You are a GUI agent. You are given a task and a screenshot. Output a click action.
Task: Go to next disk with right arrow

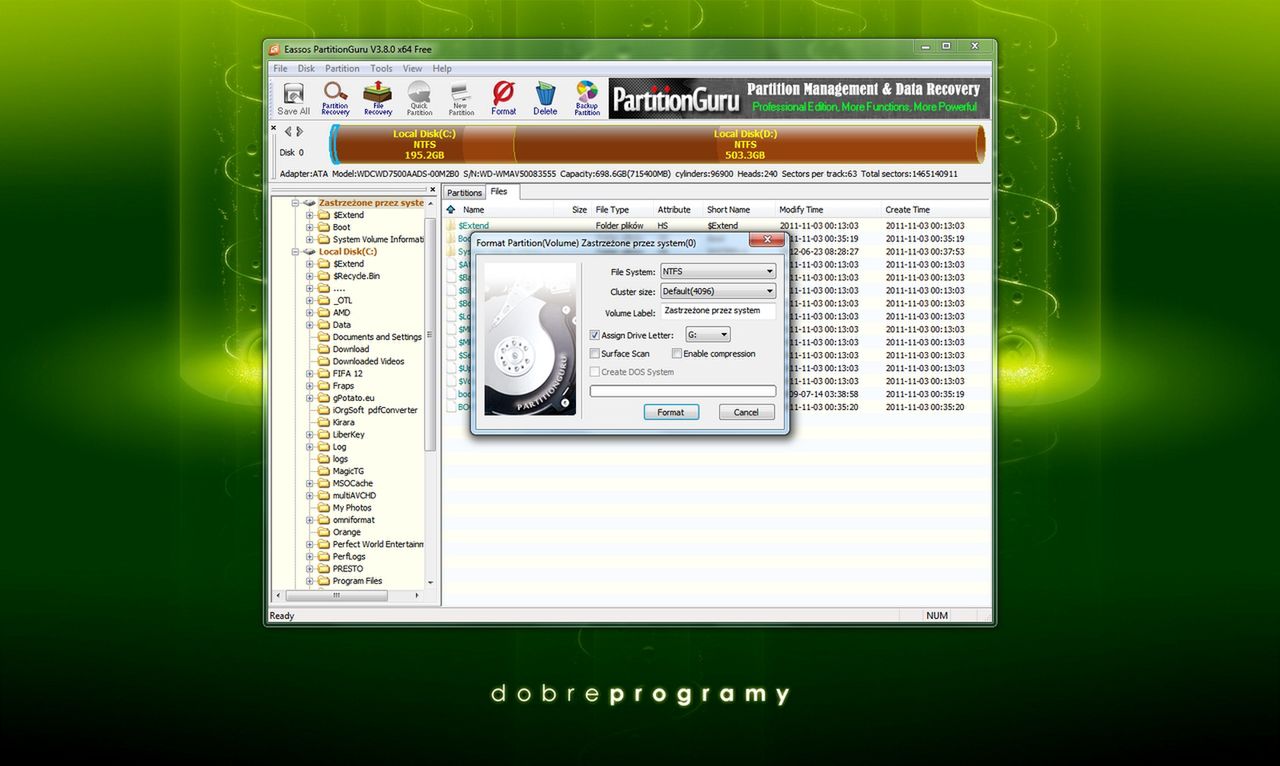point(300,131)
